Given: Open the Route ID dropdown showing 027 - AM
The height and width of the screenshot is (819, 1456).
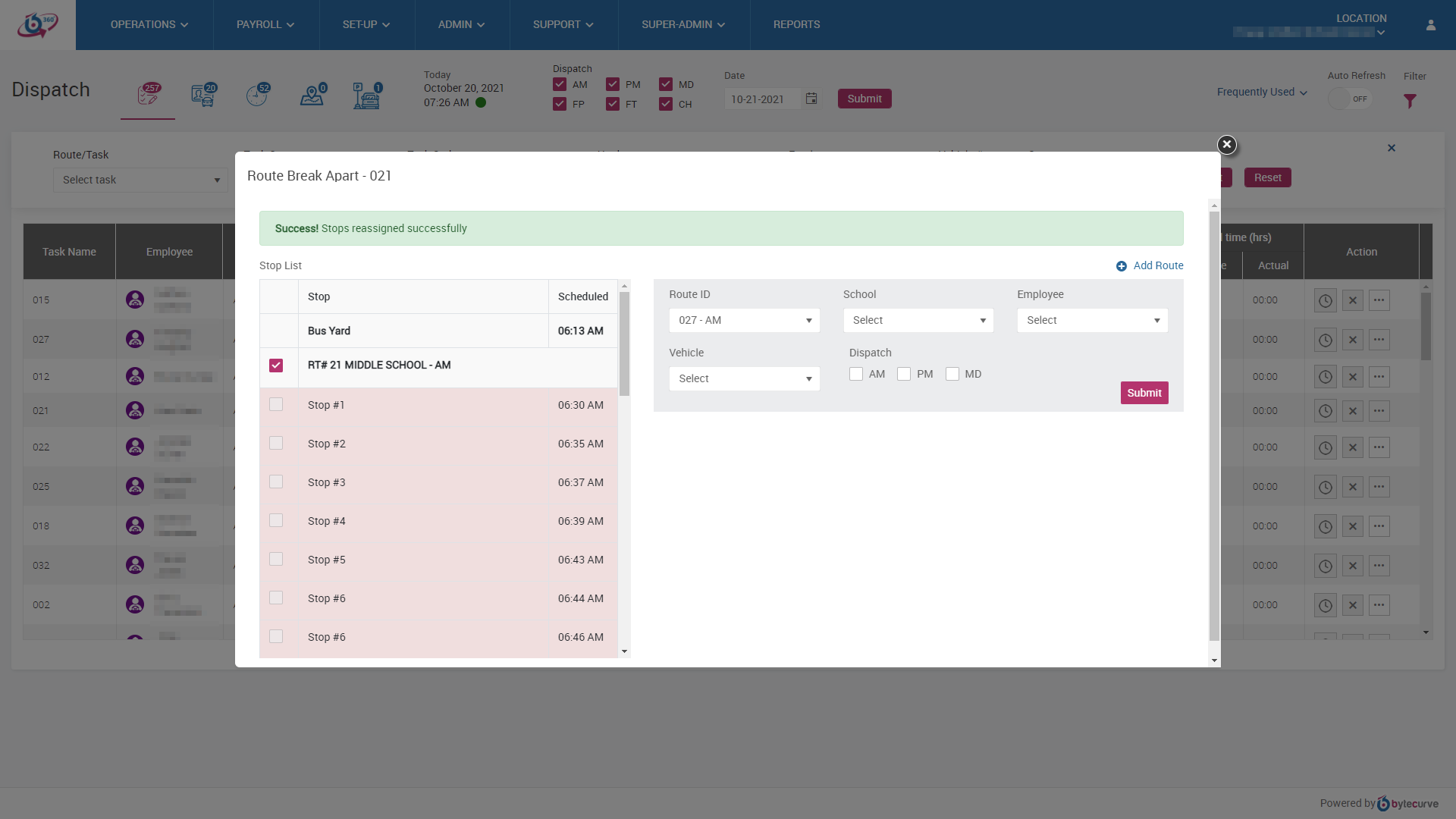Looking at the screenshot, I should 744,320.
